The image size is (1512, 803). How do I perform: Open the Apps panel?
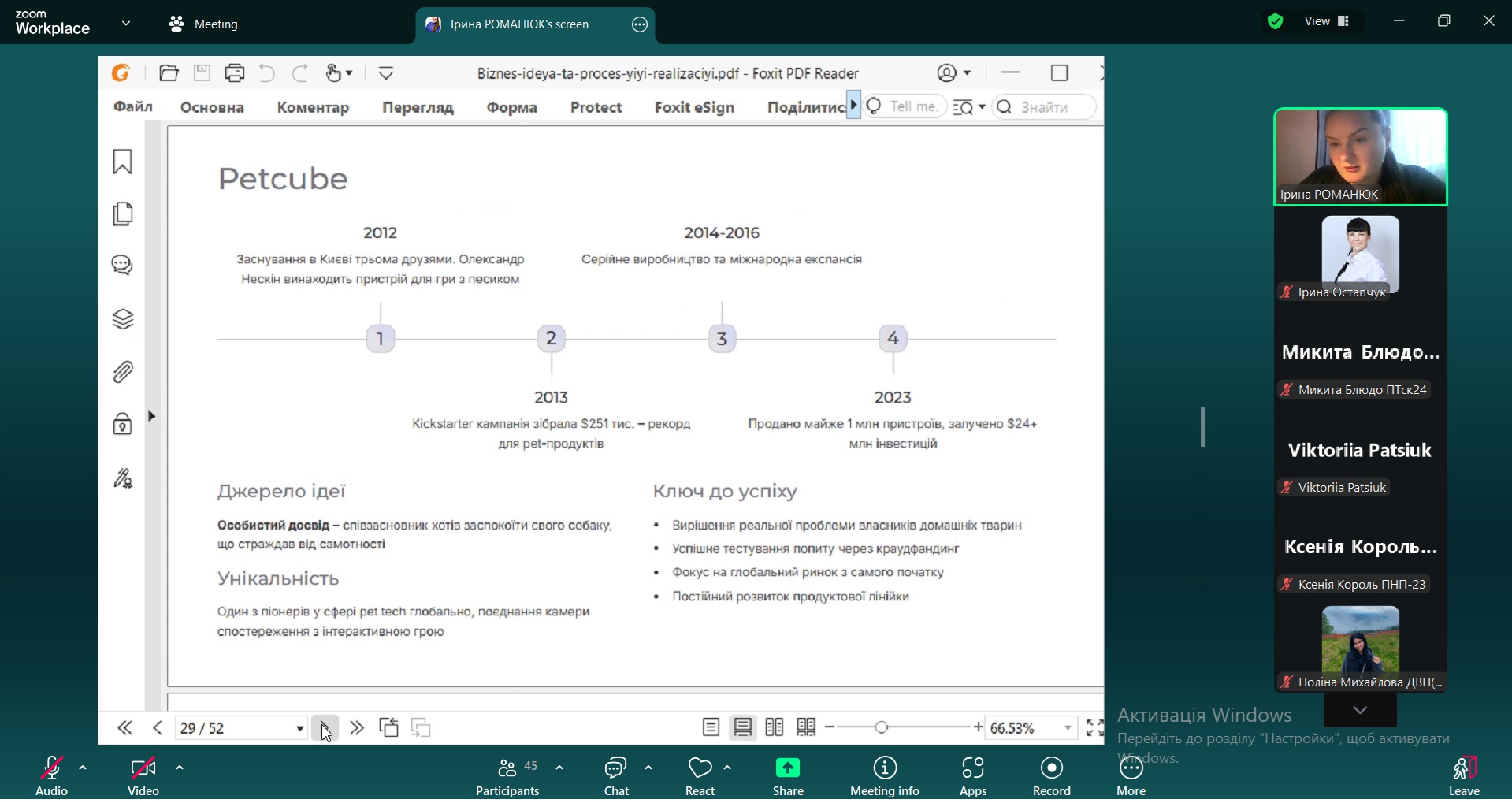[972, 775]
